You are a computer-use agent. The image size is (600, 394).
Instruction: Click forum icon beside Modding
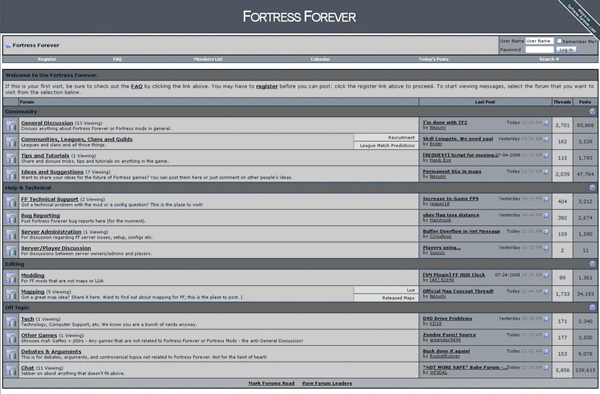[11, 278]
